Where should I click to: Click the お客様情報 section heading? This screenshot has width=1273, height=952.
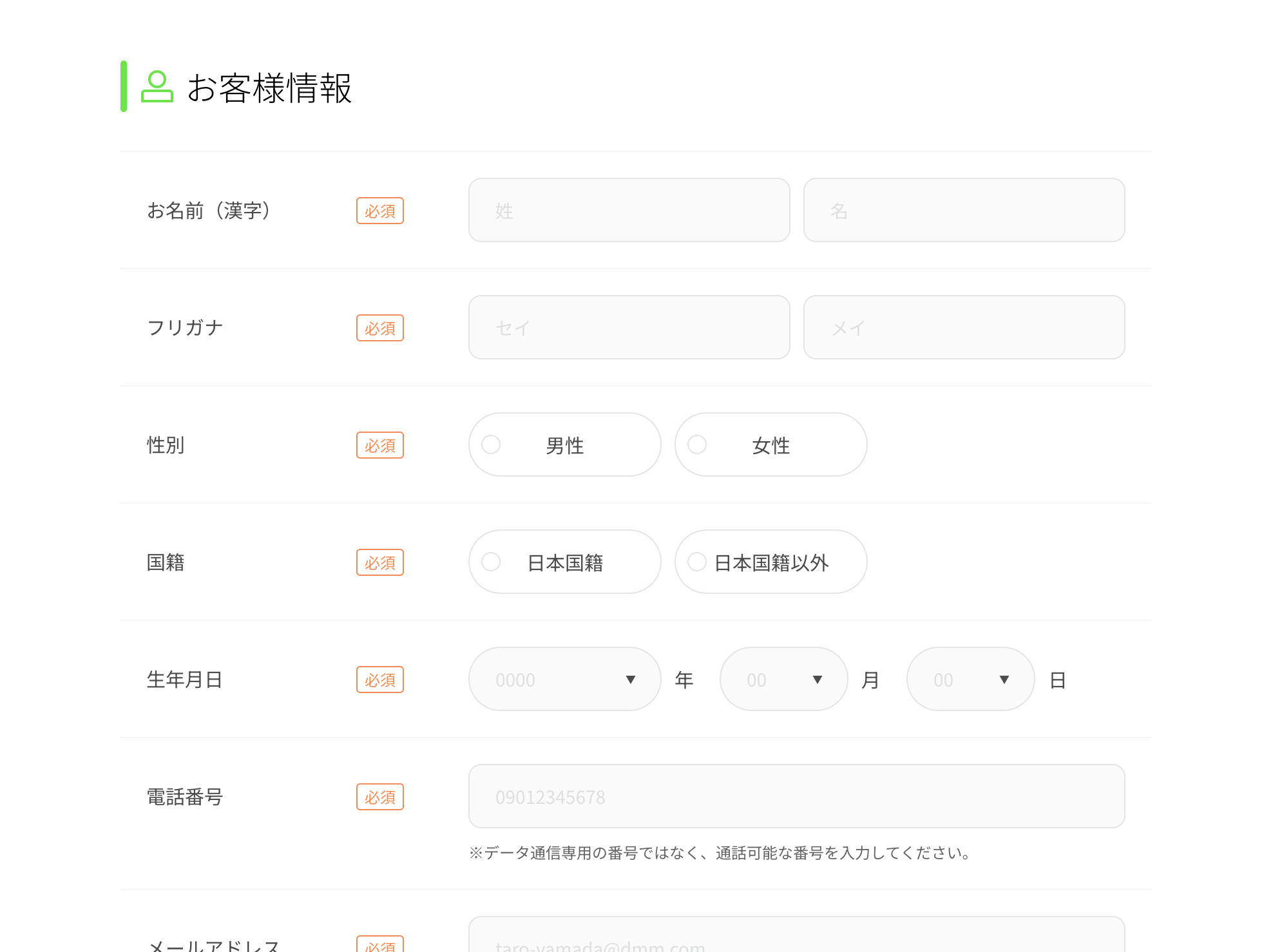269,88
